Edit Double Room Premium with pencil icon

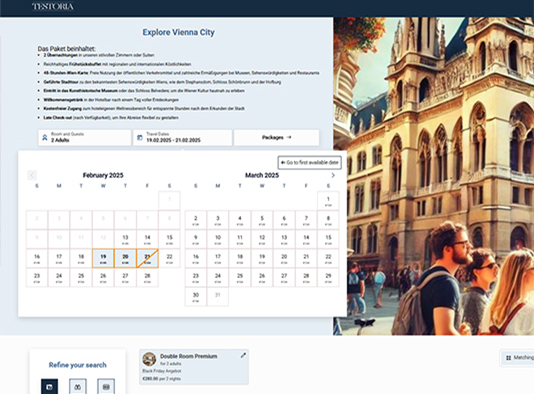[x=243, y=356]
